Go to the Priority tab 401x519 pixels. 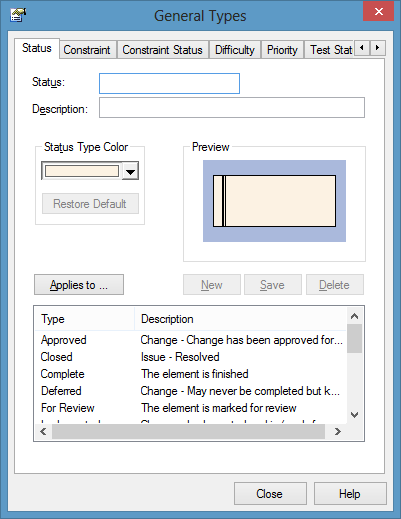coord(282,50)
